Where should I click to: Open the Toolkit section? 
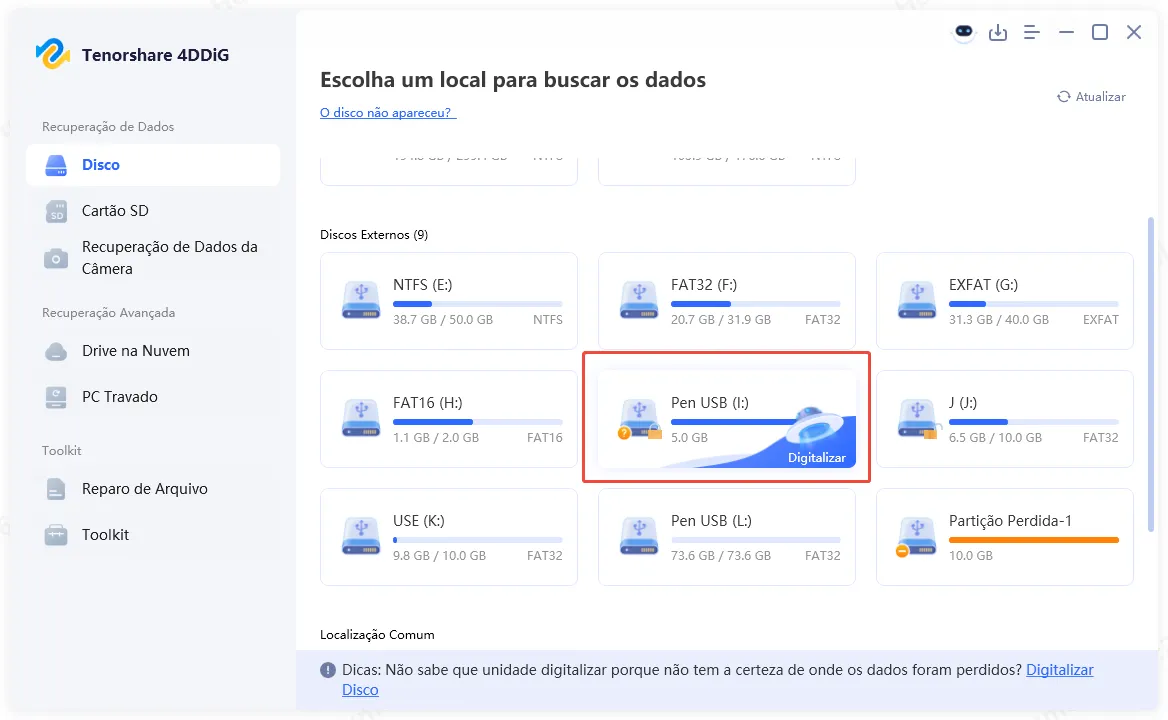point(104,534)
